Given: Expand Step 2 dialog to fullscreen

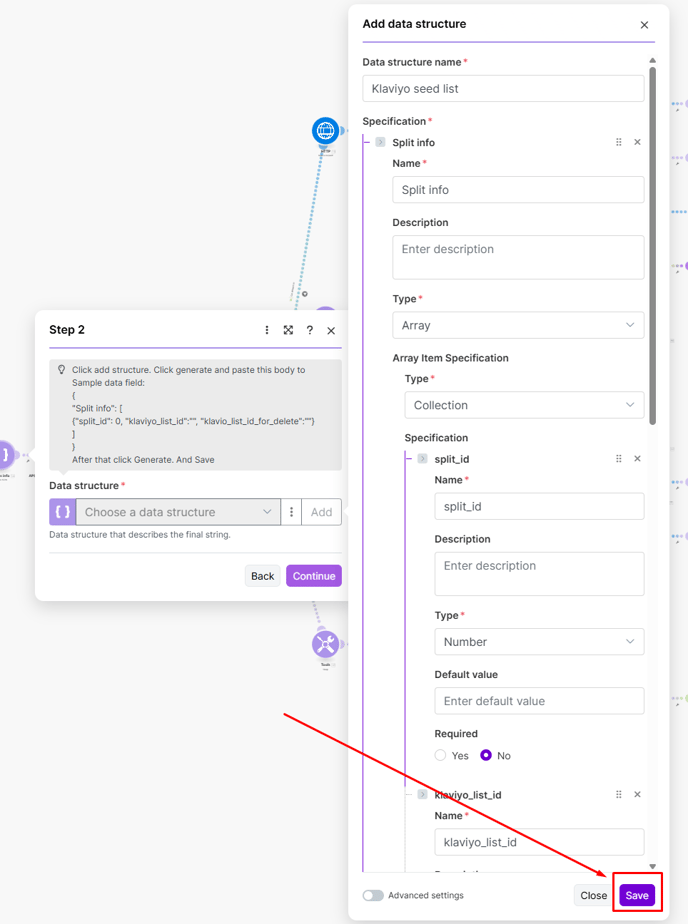Looking at the screenshot, I should 288,330.
